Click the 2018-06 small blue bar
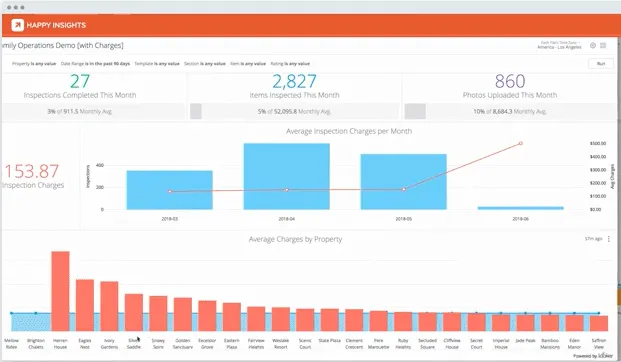The height and width of the screenshot is (362, 621). coord(520,208)
